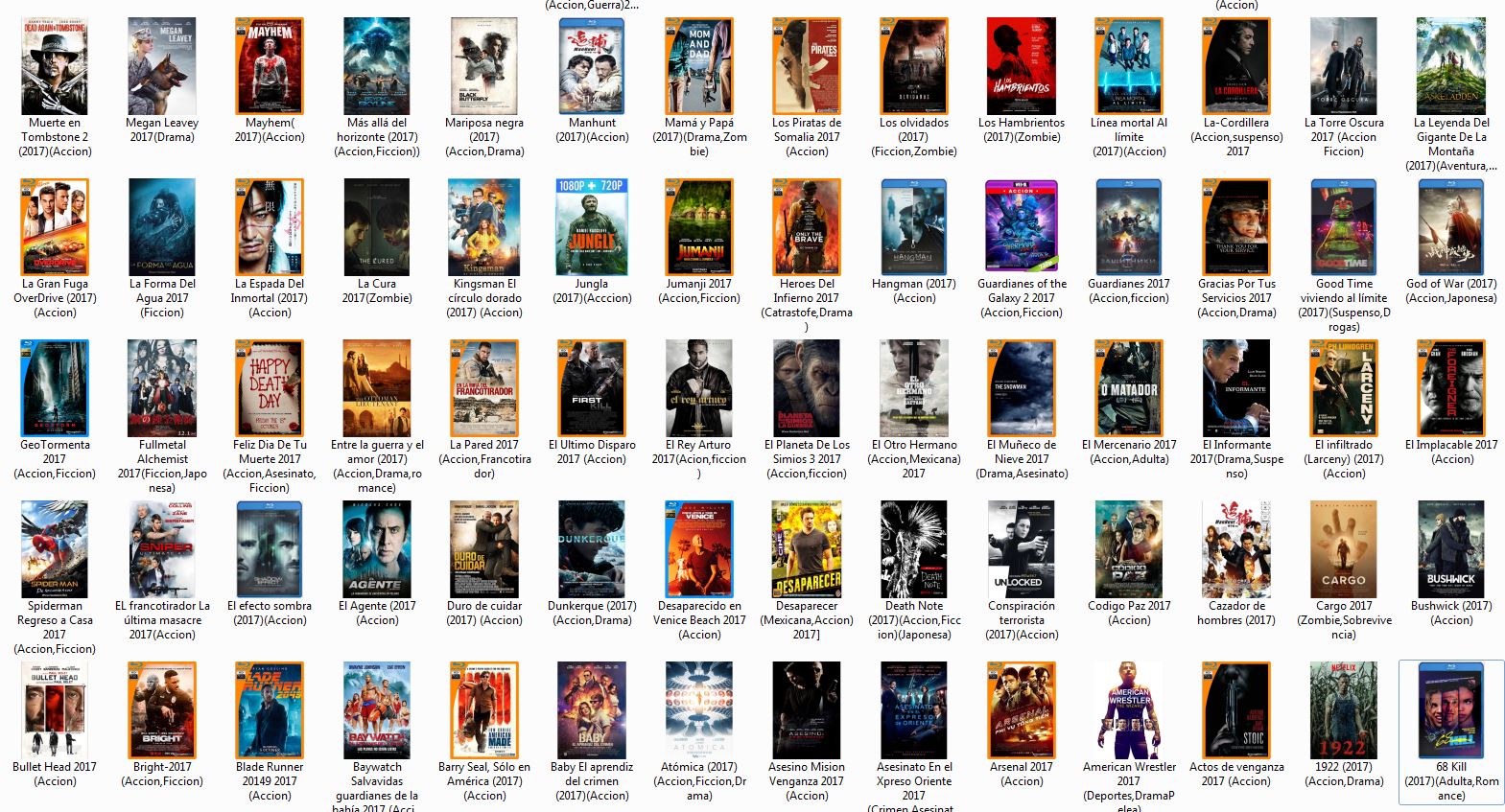Viewport: 1505px width, 812px height.
Task: Select Fullmetal Alchemist 2017 icon
Action: tap(162, 388)
